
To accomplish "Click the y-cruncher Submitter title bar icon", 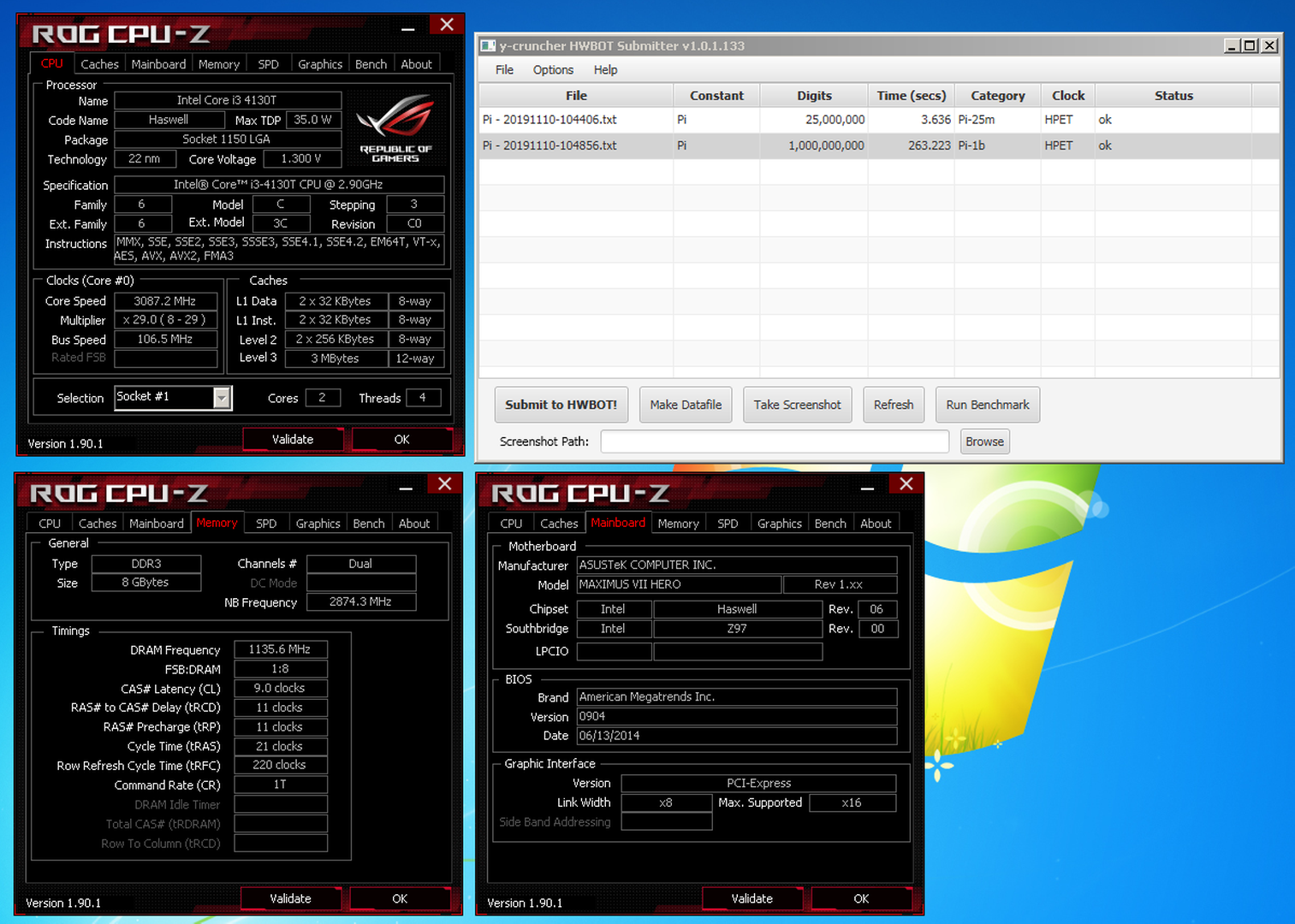I will pyautogui.click(x=488, y=45).
